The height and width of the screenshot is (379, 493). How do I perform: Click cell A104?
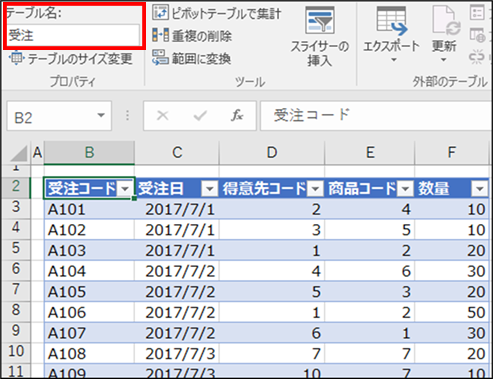point(89,271)
